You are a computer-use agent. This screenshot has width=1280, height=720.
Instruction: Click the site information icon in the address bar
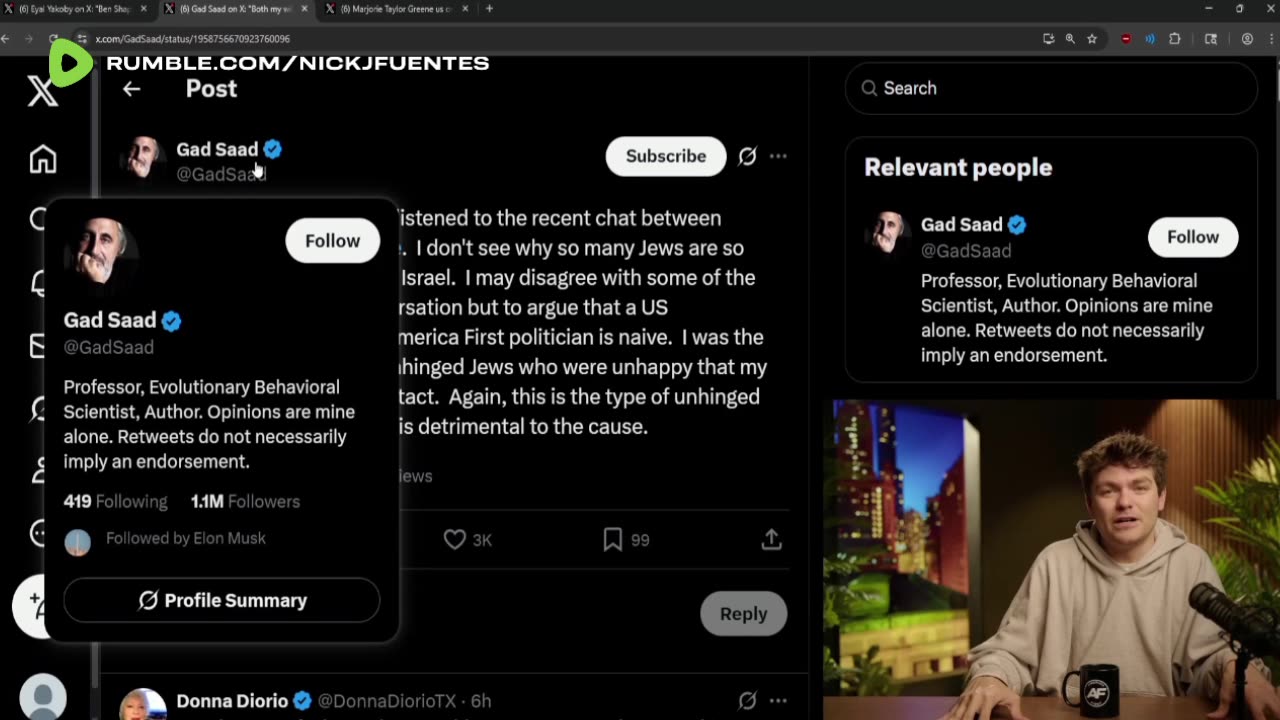tap(82, 39)
